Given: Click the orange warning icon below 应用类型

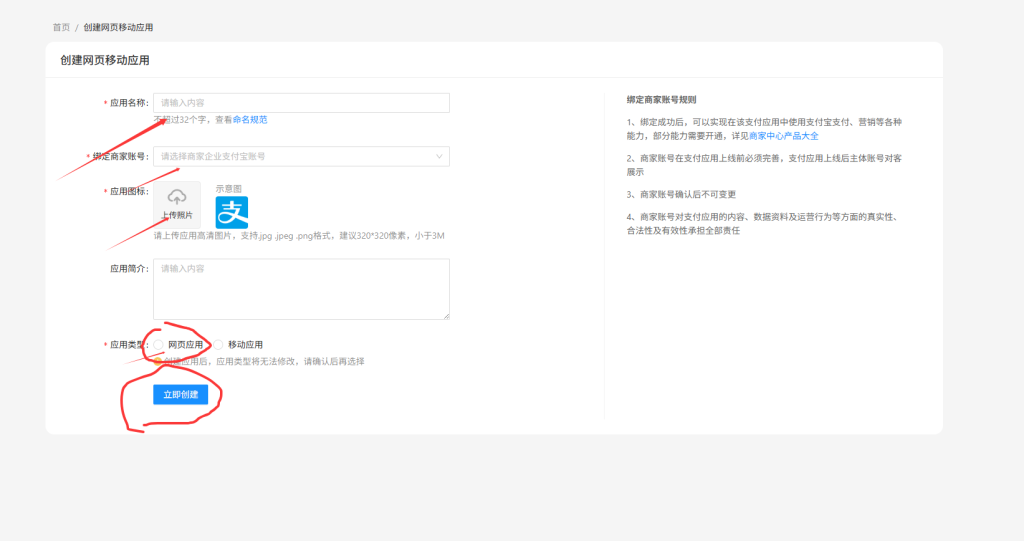Looking at the screenshot, I should [x=158, y=361].
